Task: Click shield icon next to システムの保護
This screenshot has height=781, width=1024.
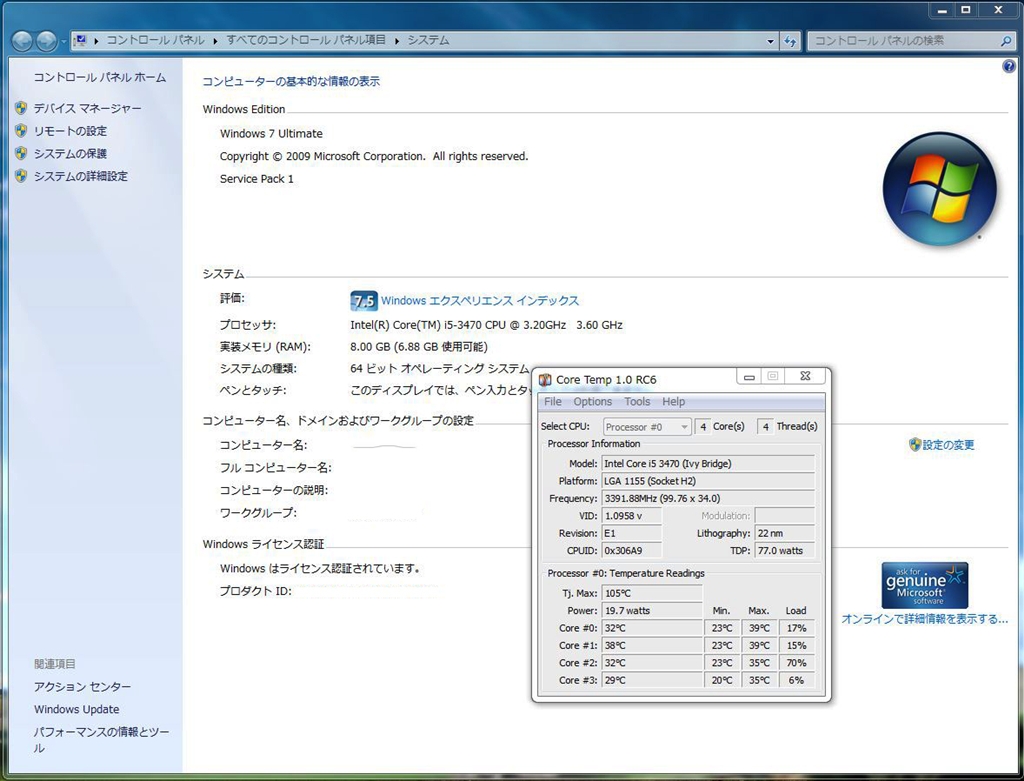Action: click(x=21, y=153)
